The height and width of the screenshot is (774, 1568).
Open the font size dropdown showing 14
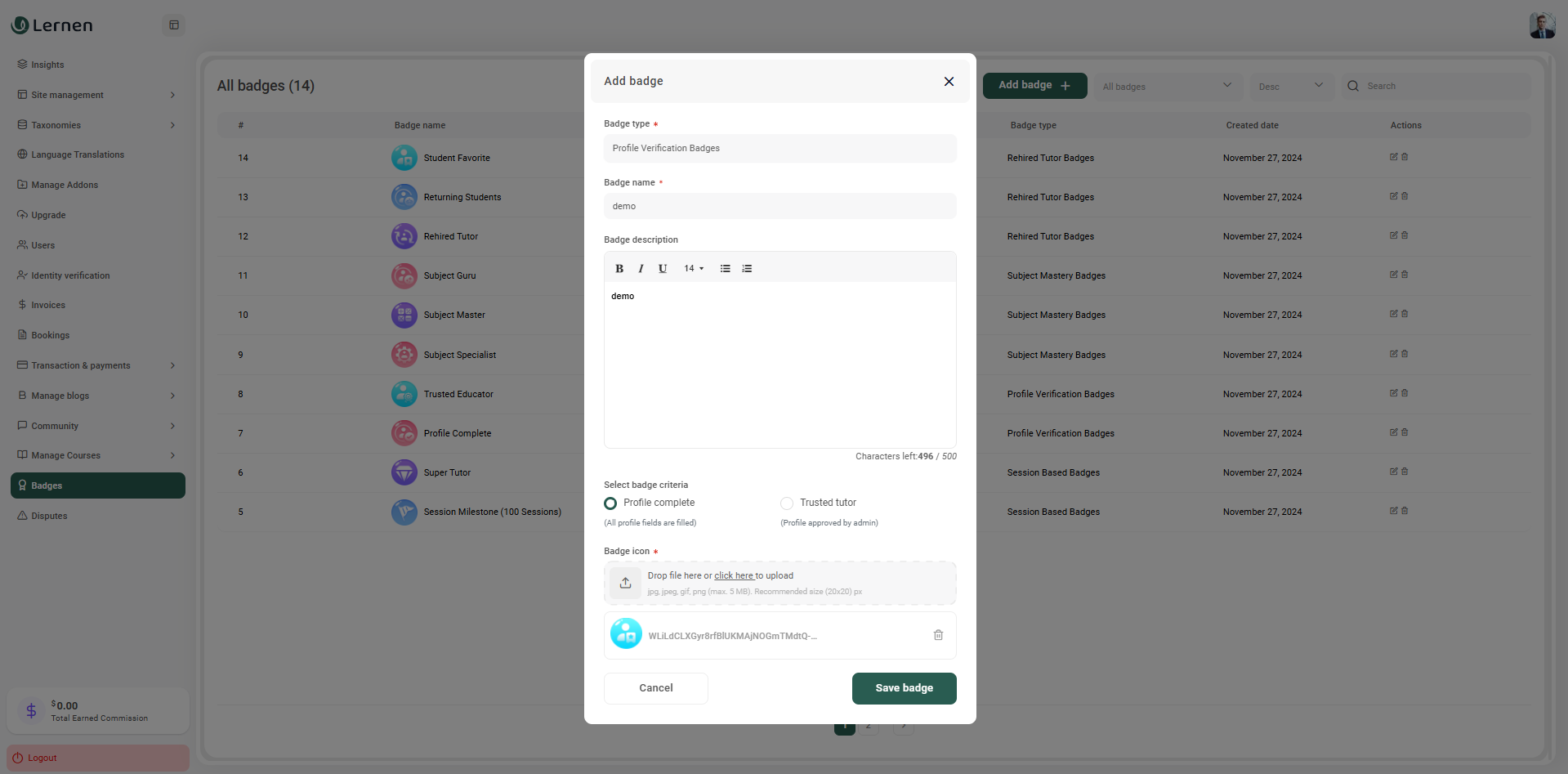click(693, 268)
